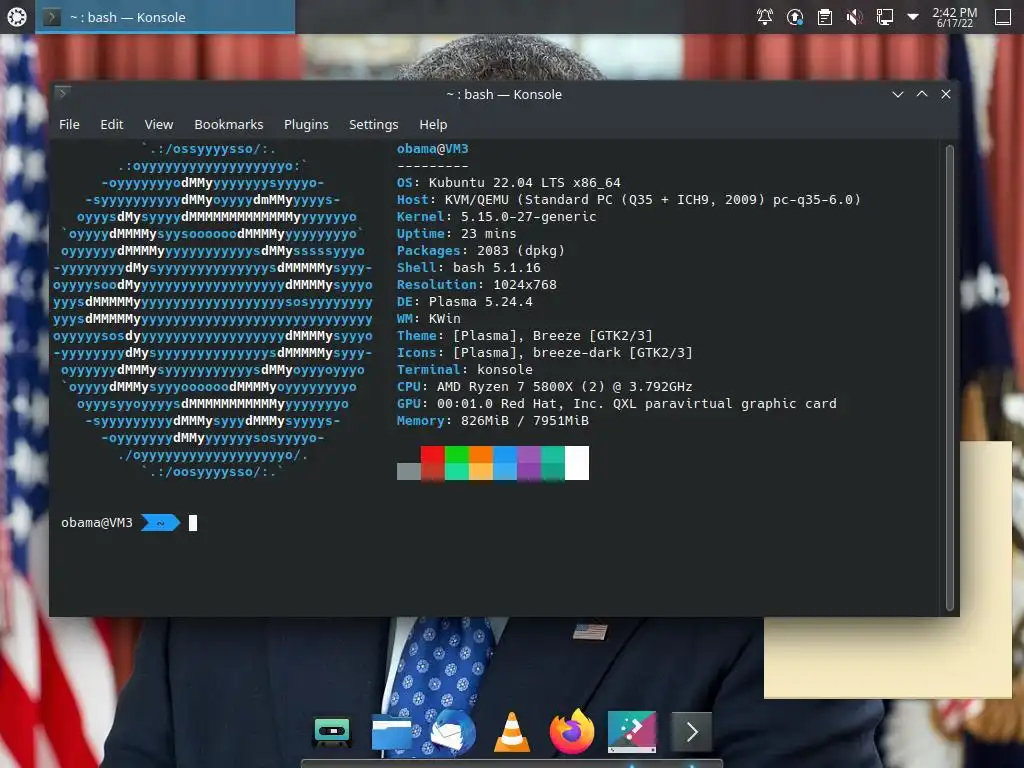Expand hidden system tray icons arrow
1024x768 pixels.
point(913,17)
